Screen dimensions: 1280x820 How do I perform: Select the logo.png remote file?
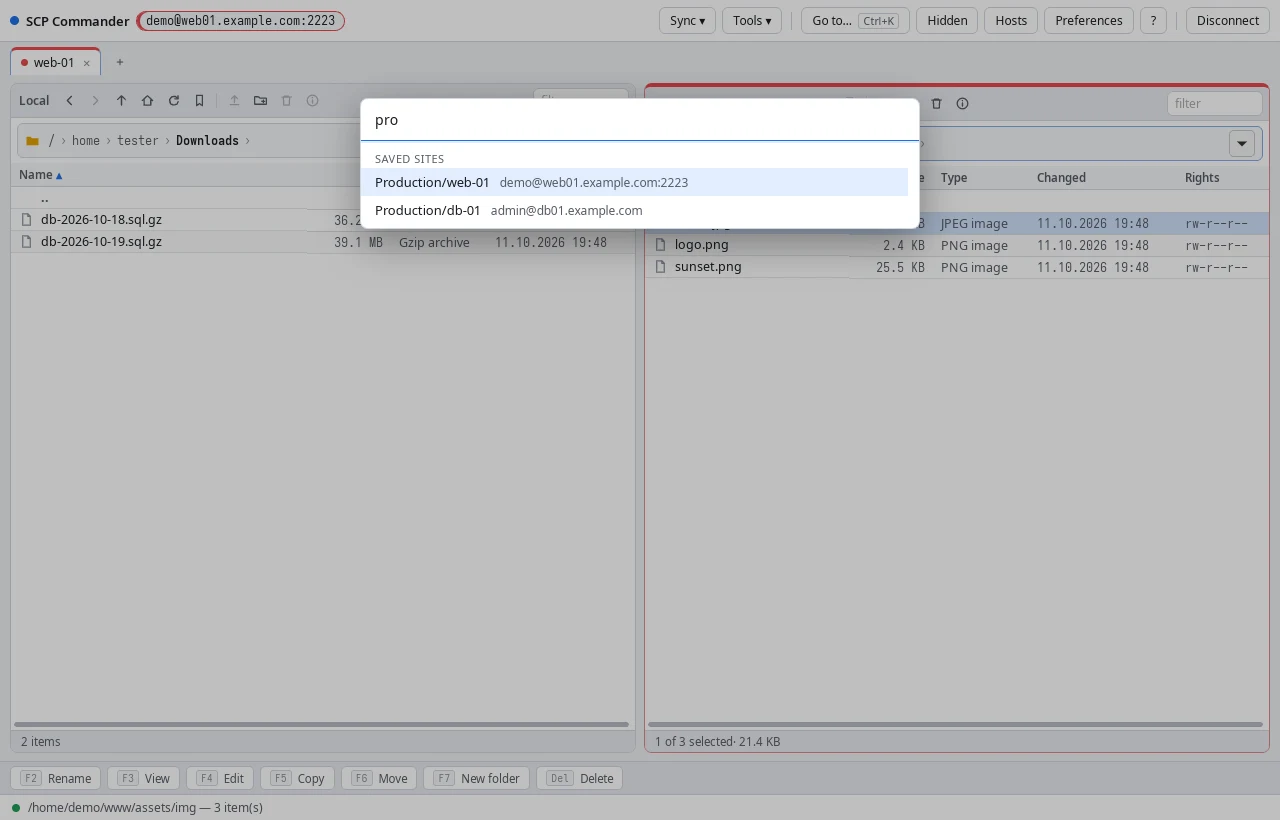pos(957,244)
